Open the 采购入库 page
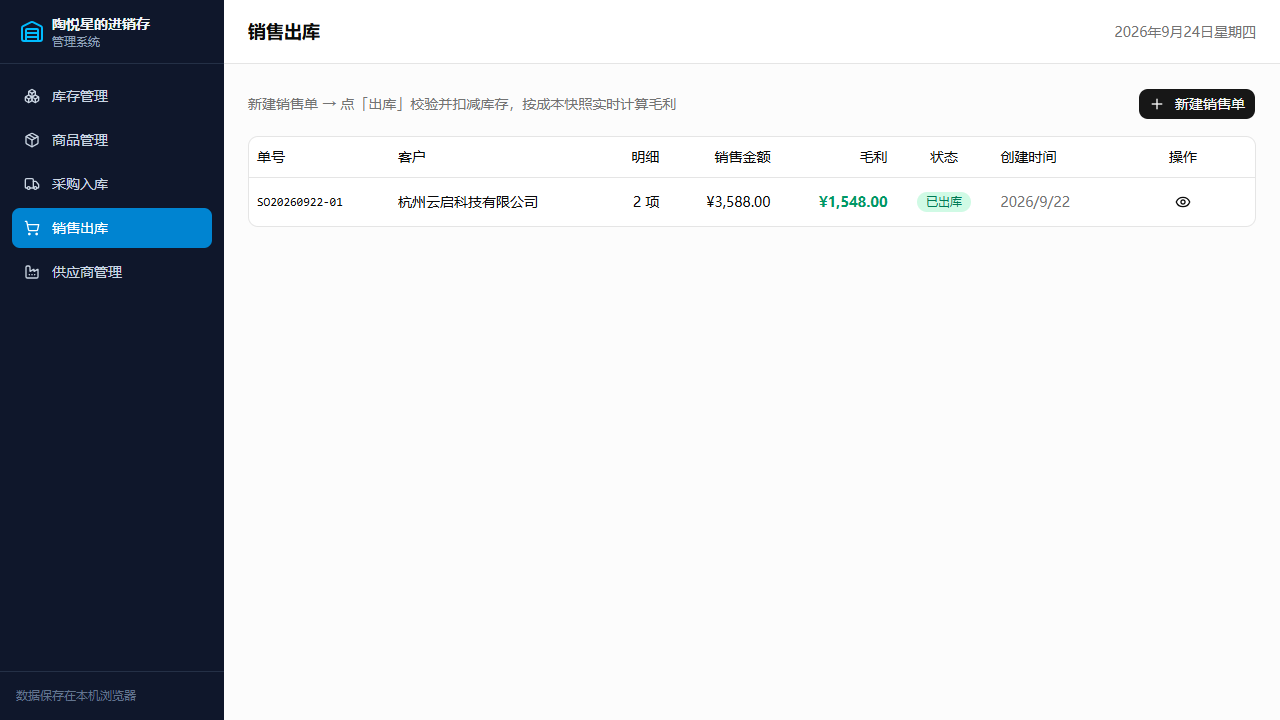Screen dimensions: 1280x720 point(112,184)
